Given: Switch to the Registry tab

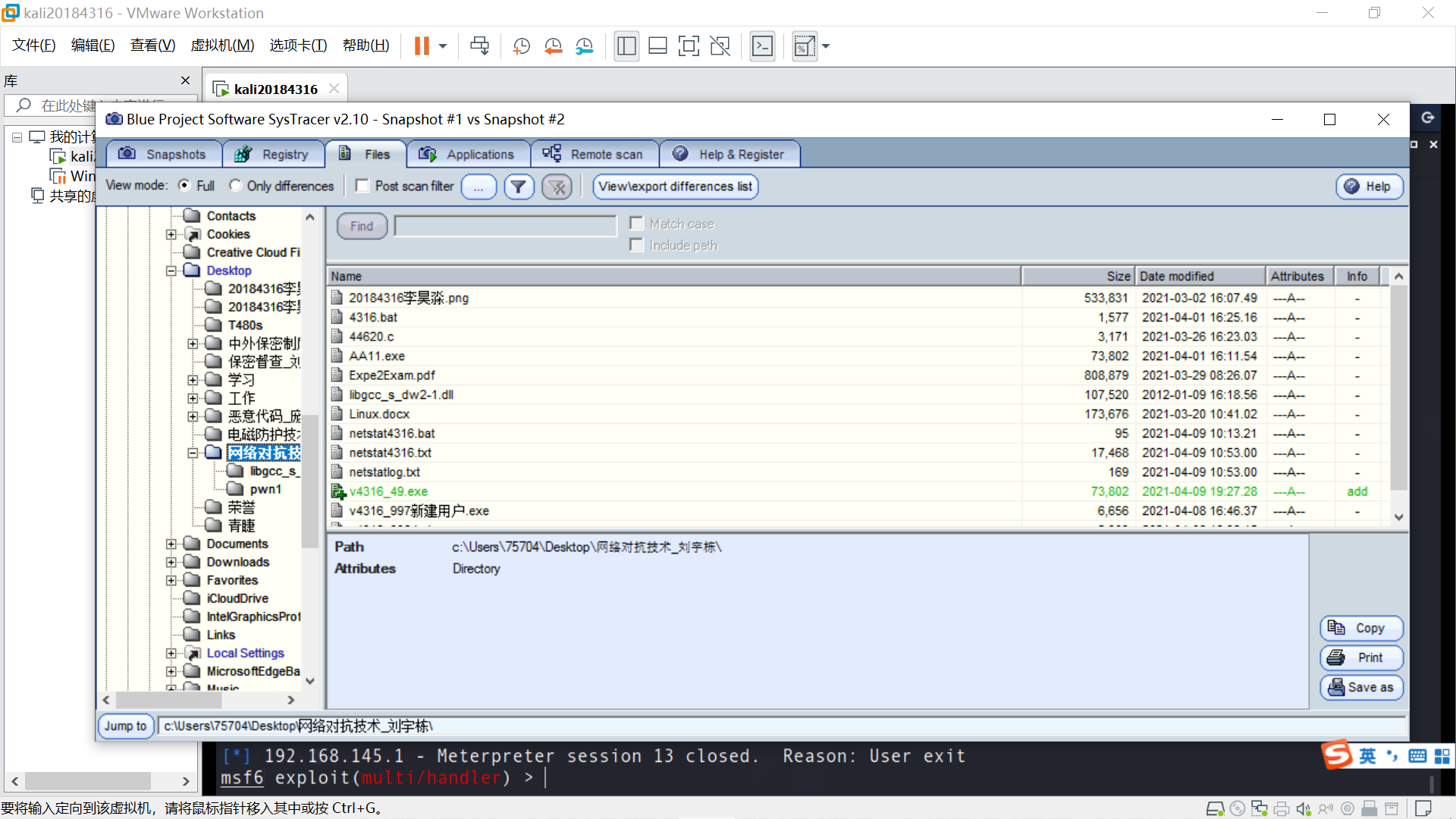Looking at the screenshot, I should pyautogui.click(x=273, y=154).
